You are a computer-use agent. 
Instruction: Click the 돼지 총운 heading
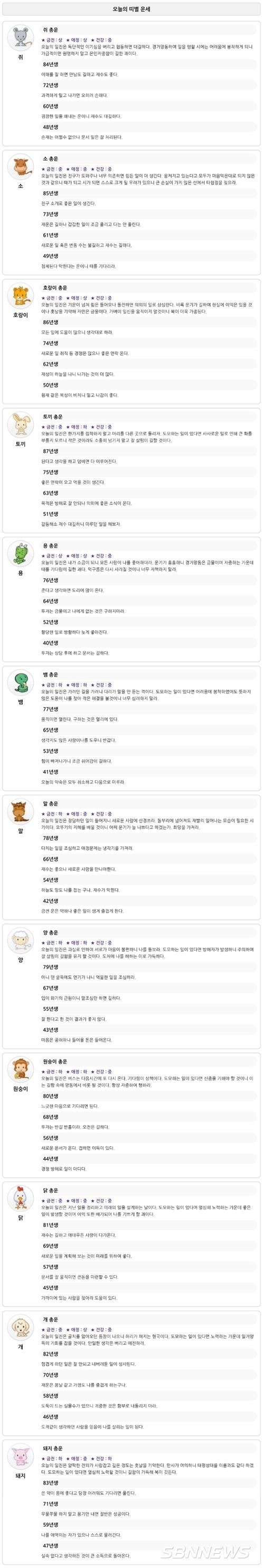click(x=52, y=1448)
